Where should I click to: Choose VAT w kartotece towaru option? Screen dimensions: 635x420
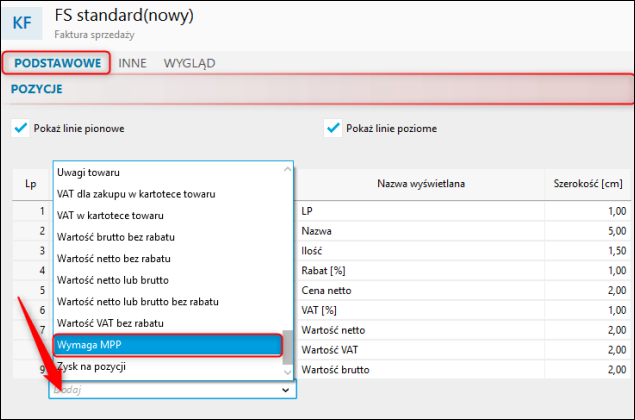(168, 215)
